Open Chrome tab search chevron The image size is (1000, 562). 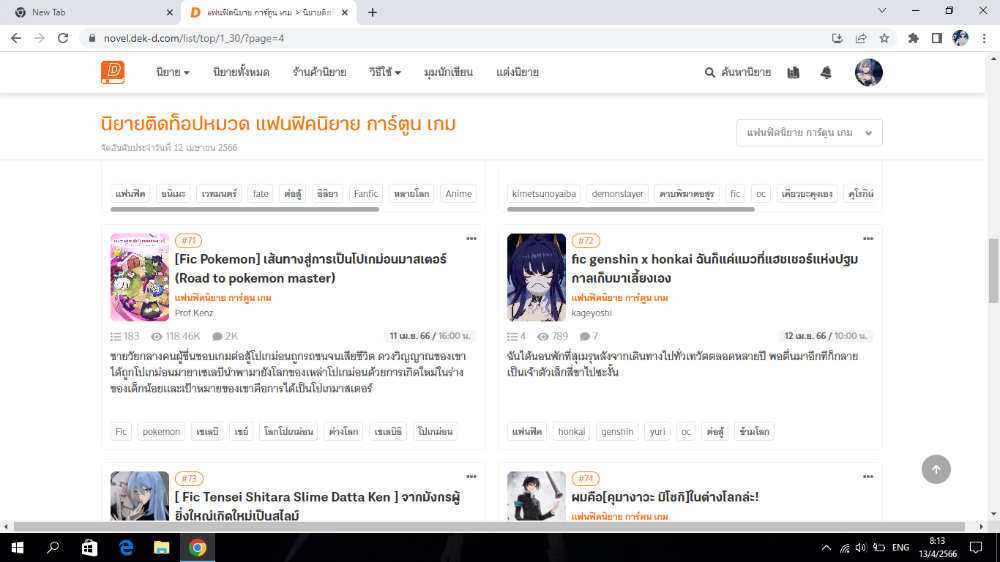[882, 11]
